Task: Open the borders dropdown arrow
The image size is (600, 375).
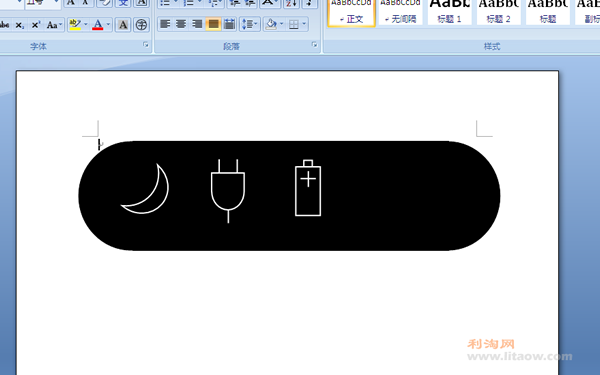Action: tap(304, 24)
